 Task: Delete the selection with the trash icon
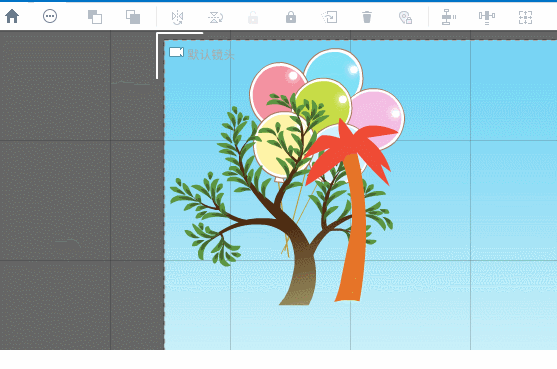(x=367, y=17)
